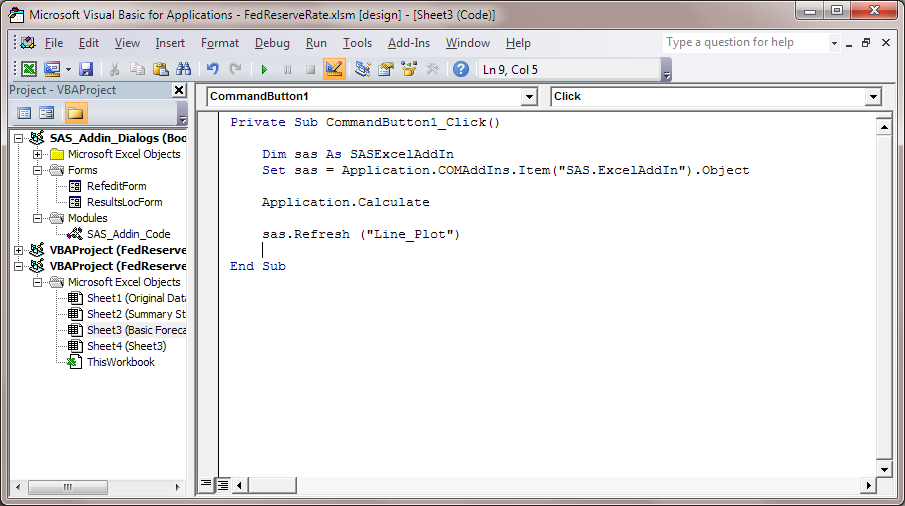Run the macro with the green play icon
Viewport: 905px width, 506px height.
click(x=264, y=69)
